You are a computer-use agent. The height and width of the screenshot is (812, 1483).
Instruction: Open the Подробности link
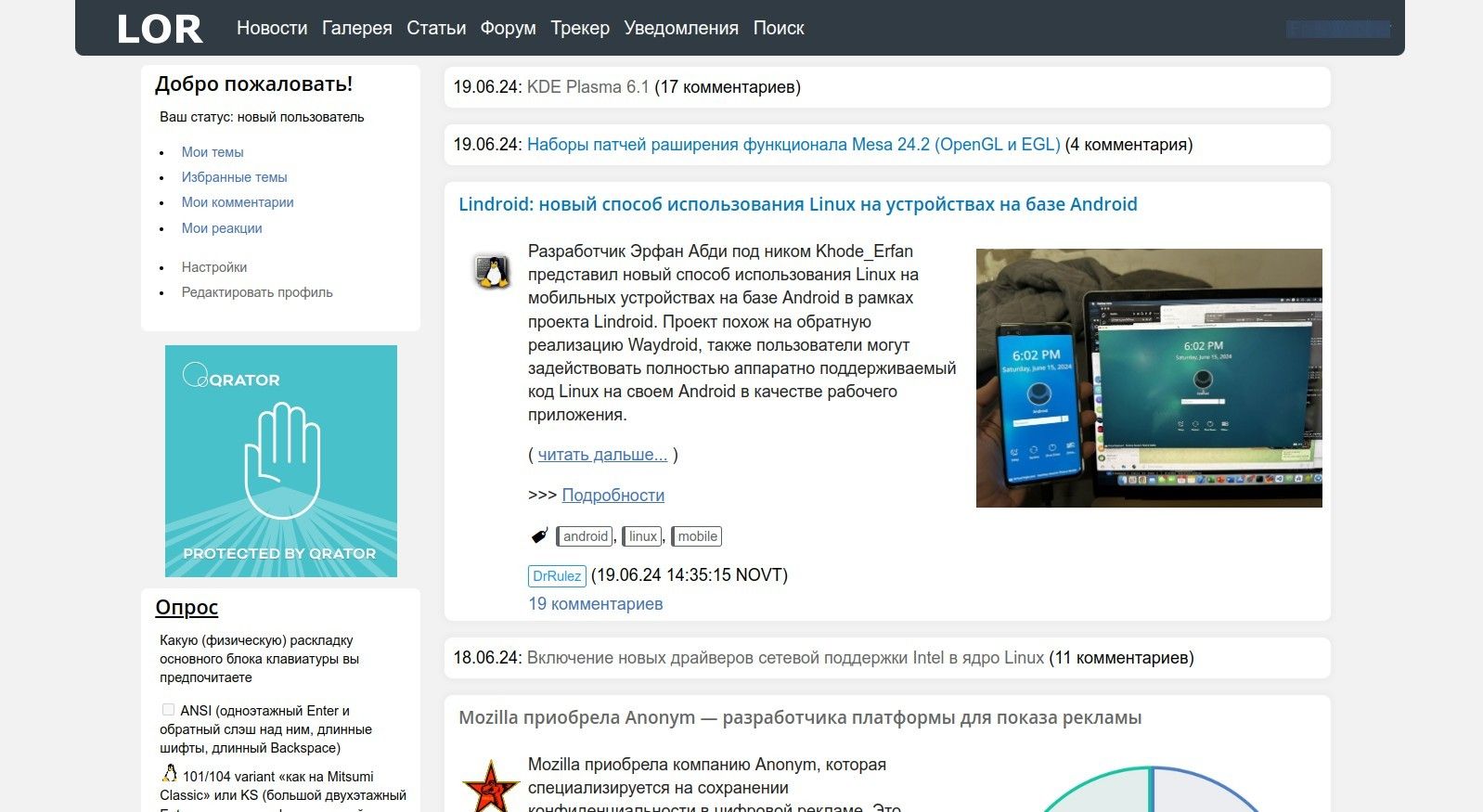click(613, 496)
